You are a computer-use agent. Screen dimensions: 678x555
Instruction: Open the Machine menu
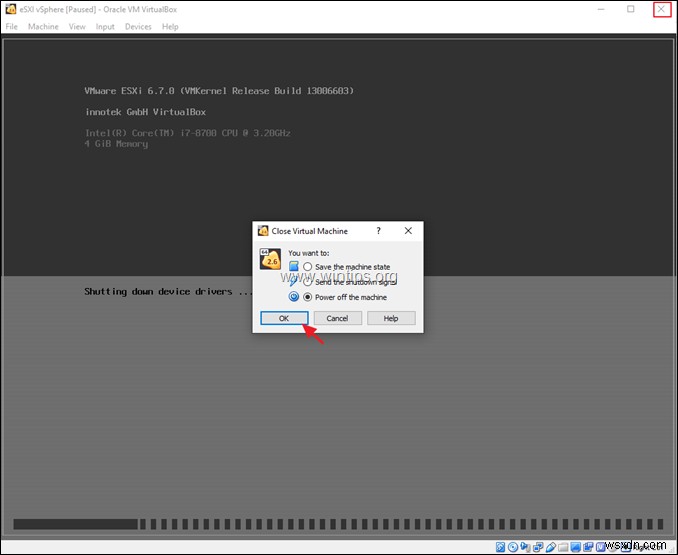click(43, 26)
